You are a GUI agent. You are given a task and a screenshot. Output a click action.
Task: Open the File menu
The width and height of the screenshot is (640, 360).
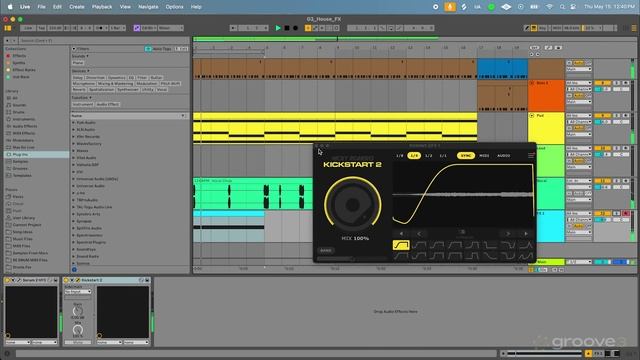click(41, 7)
